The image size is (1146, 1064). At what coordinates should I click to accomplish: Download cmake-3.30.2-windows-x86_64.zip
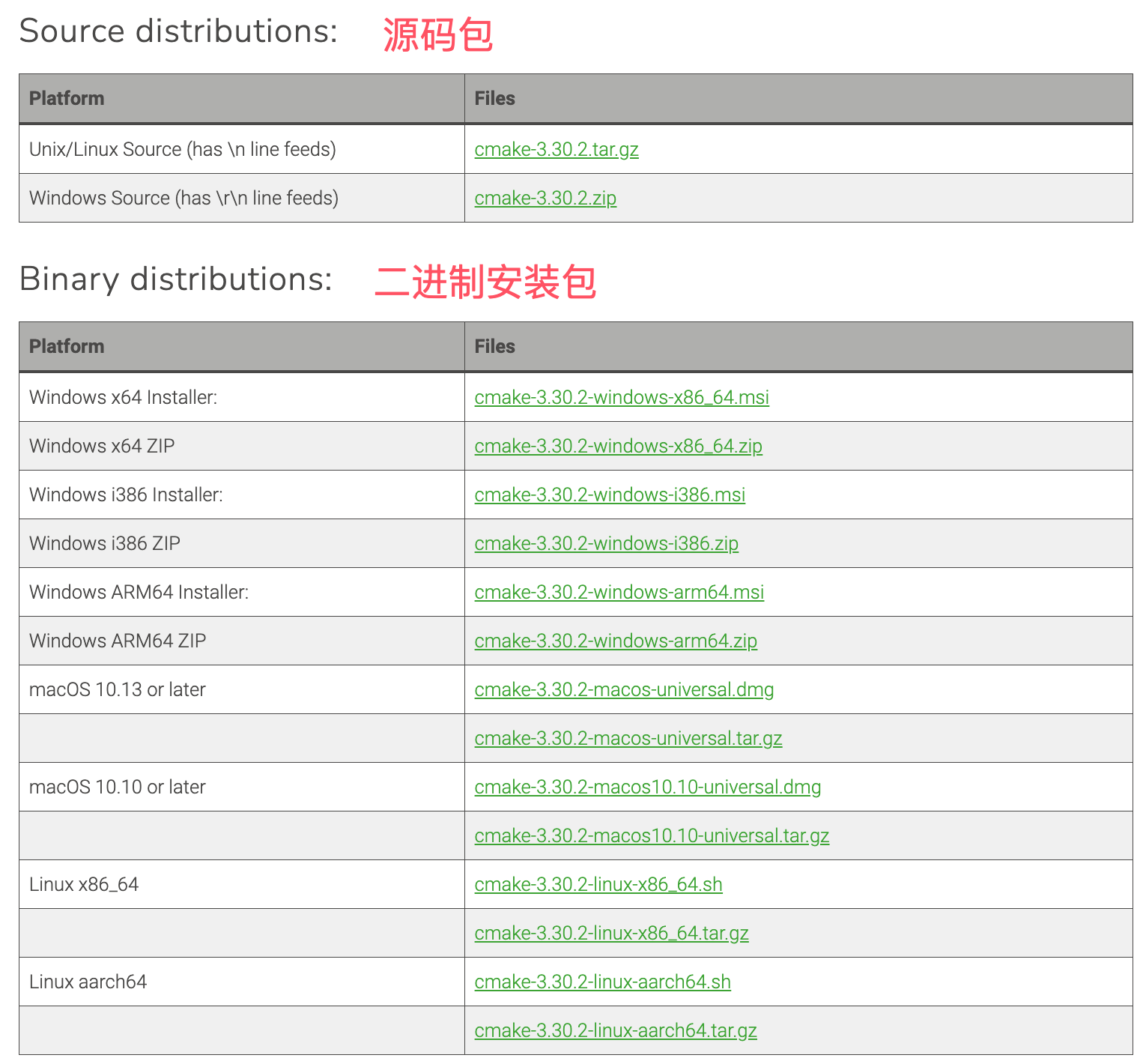(618, 446)
